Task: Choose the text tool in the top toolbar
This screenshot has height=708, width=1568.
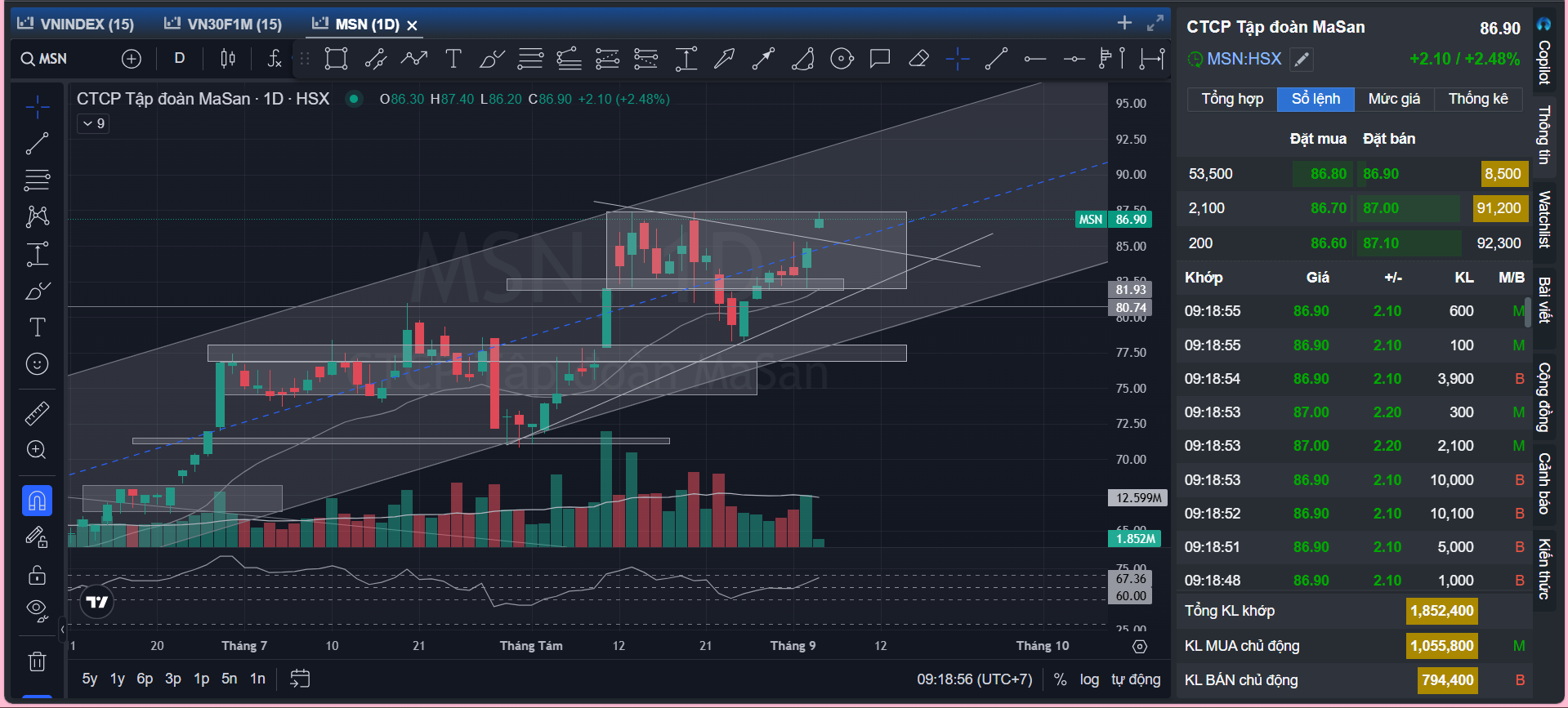Action: click(453, 59)
